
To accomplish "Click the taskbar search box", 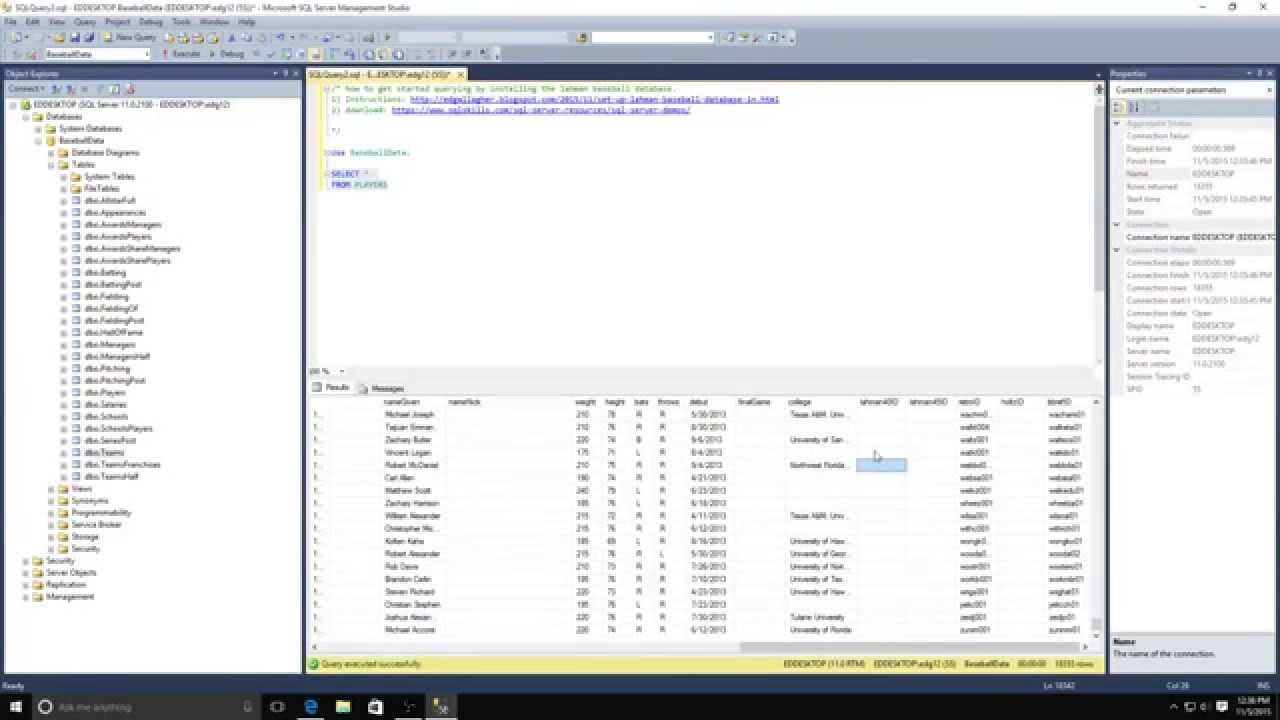I will tap(145, 707).
